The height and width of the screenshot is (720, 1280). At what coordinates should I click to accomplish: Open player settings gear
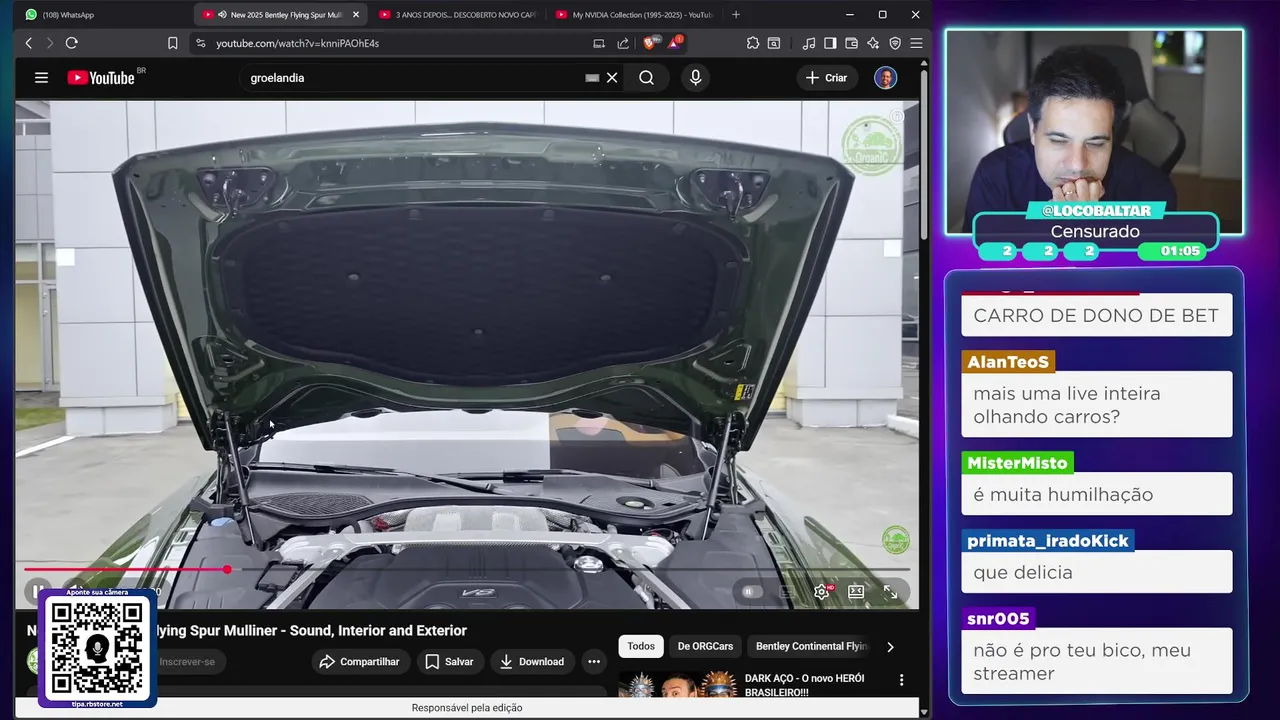click(822, 592)
